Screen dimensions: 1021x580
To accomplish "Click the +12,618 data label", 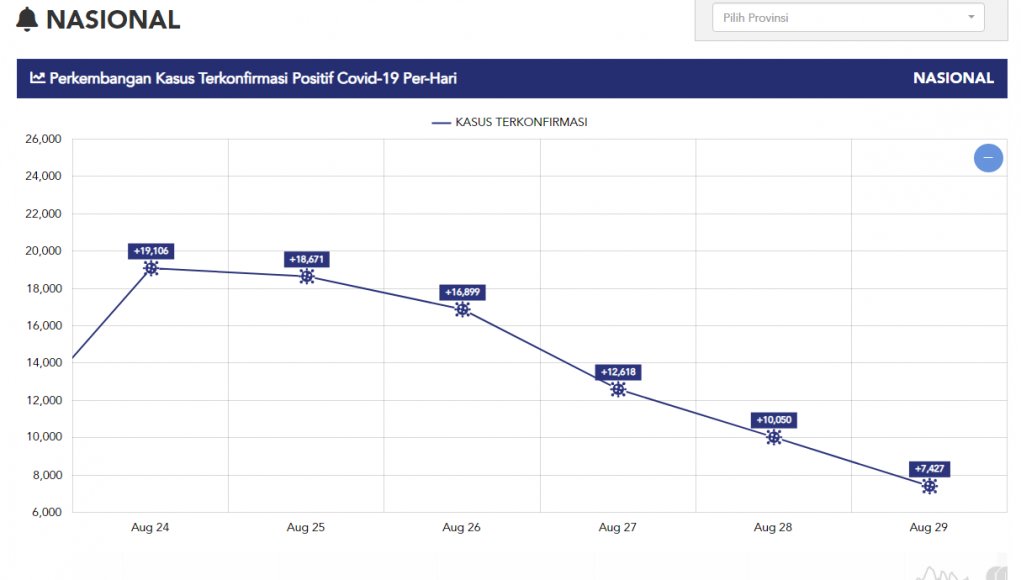I will (618, 372).
